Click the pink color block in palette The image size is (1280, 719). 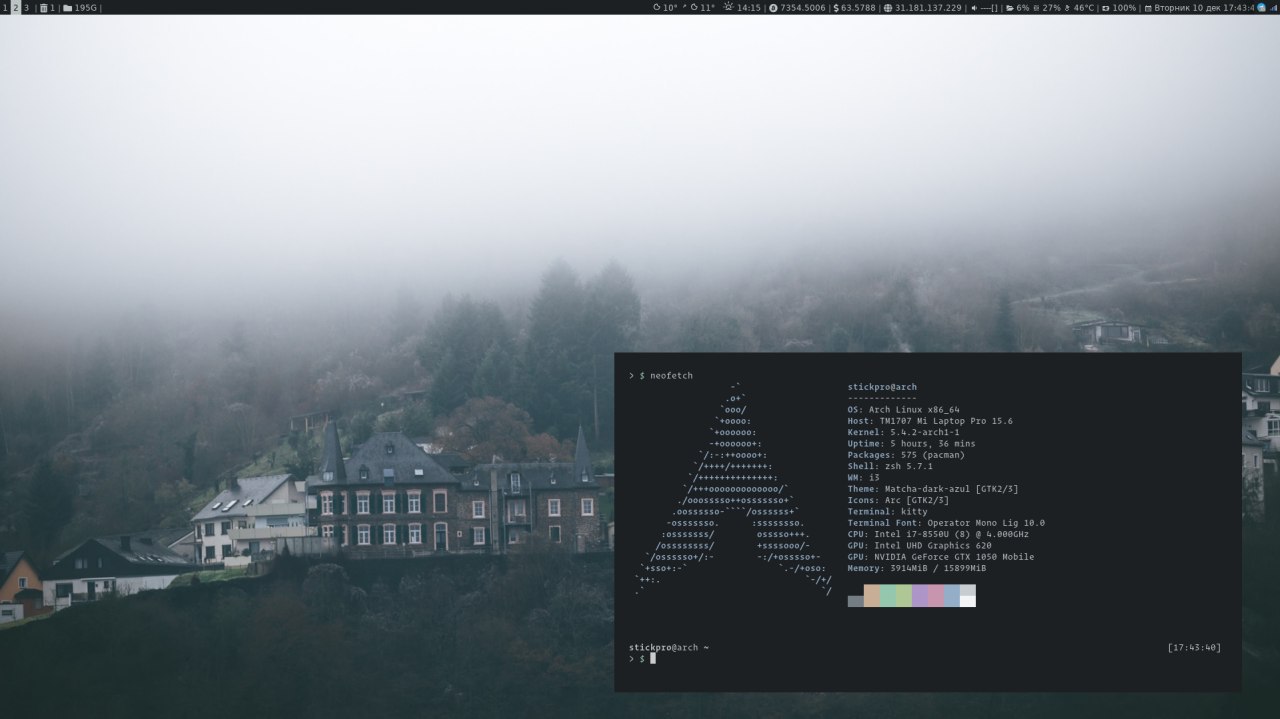point(936,596)
